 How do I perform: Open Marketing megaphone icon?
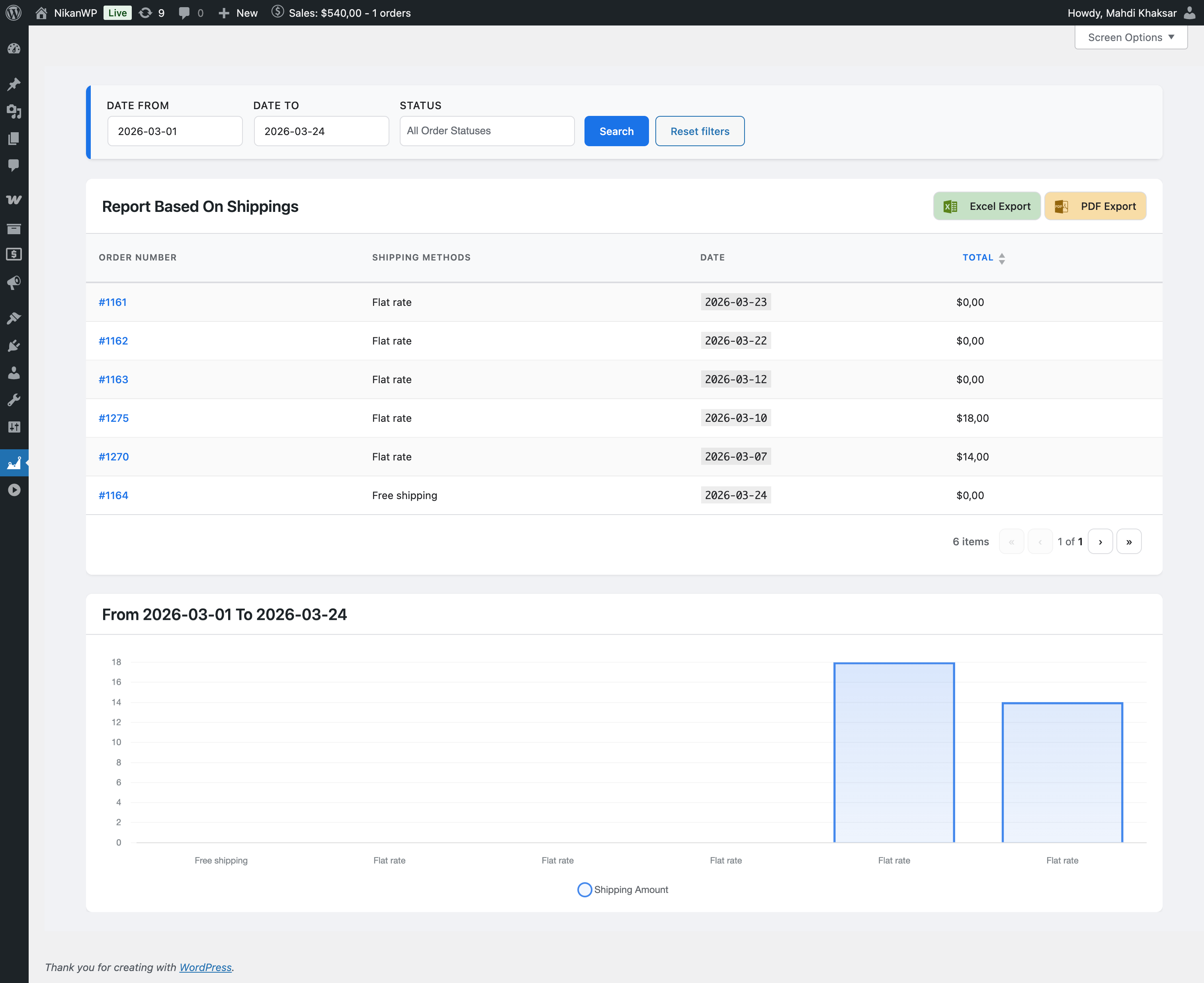pos(14,282)
